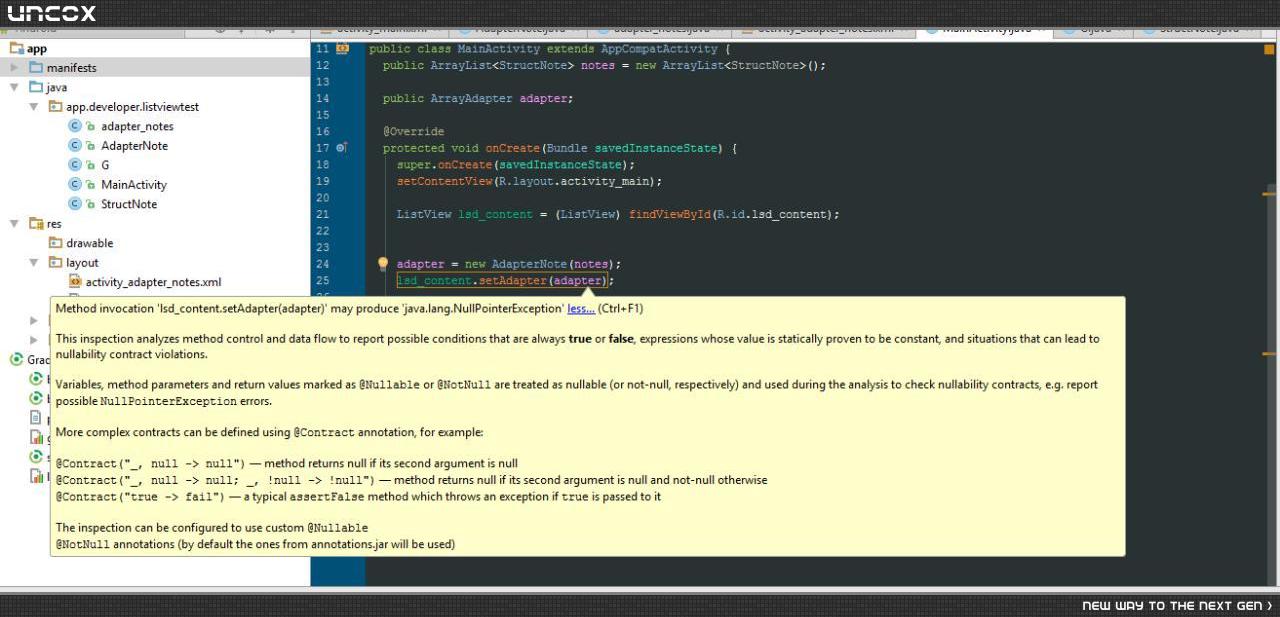Image resolution: width=1280 pixels, height=617 pixels.
Task: Click the res folder icon
Action: (36, 224)
